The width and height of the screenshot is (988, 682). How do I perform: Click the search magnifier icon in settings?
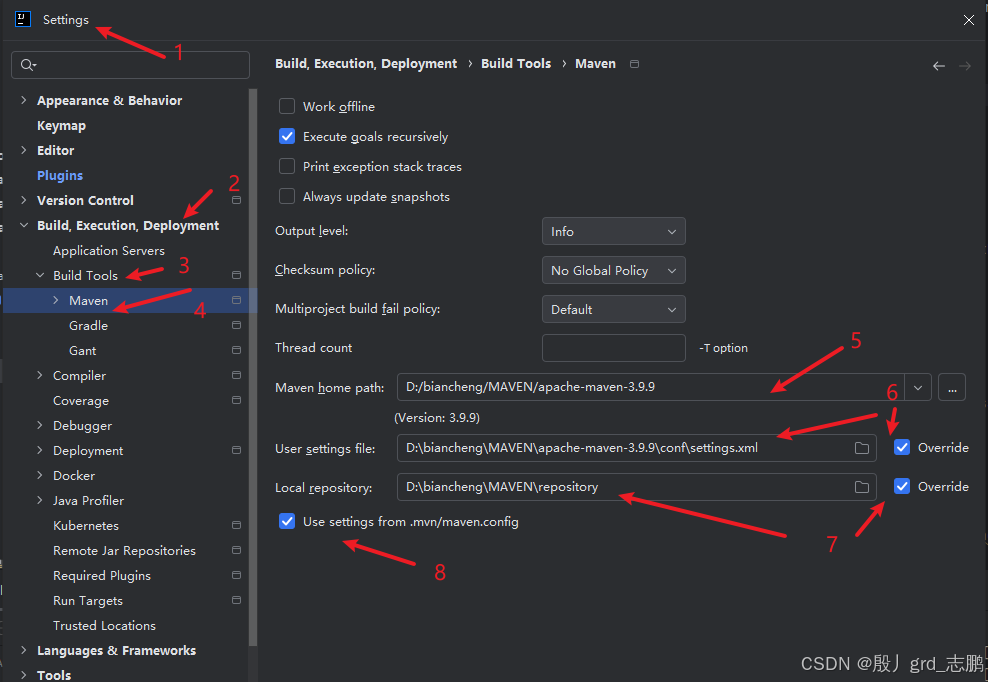coord(28,65)
